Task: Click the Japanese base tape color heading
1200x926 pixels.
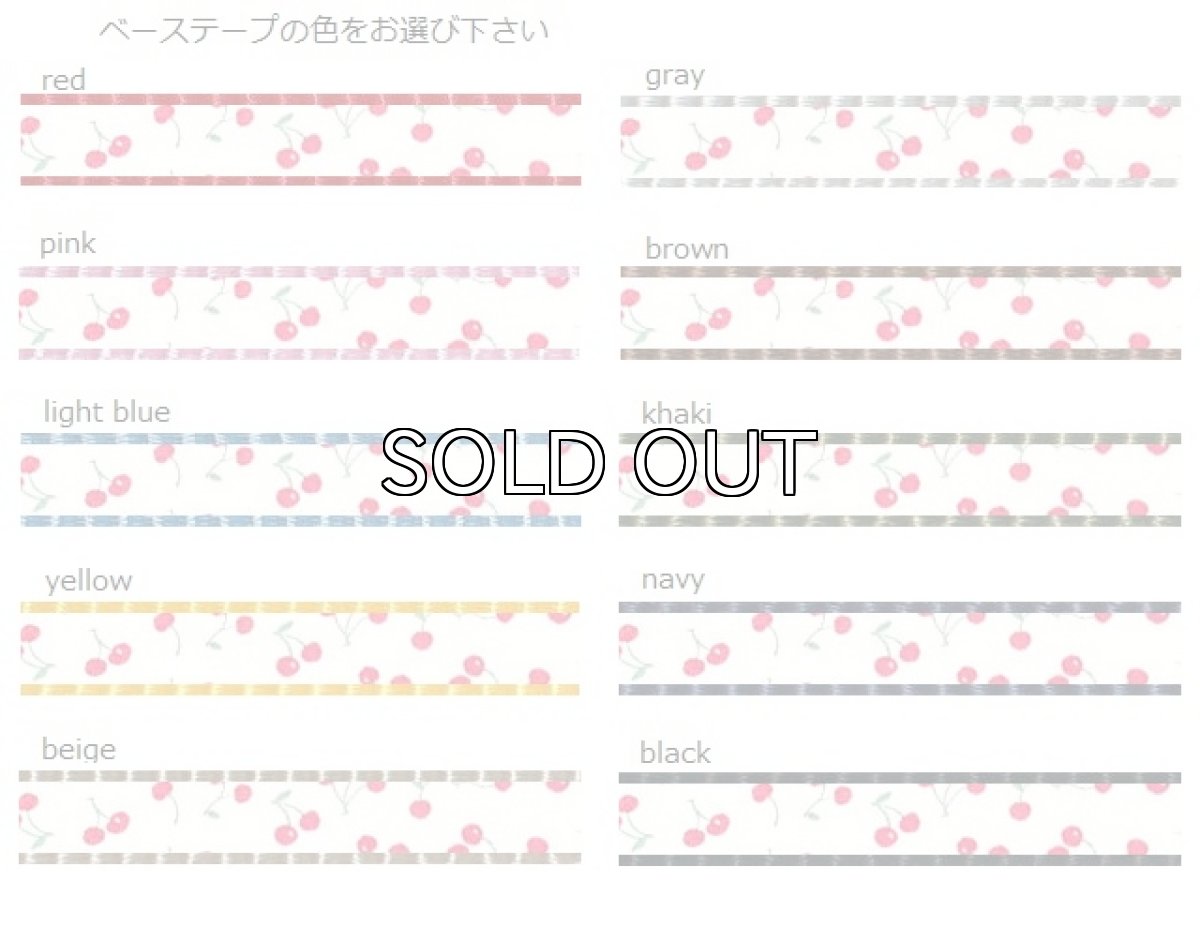Action: click(x=323, y=31)
